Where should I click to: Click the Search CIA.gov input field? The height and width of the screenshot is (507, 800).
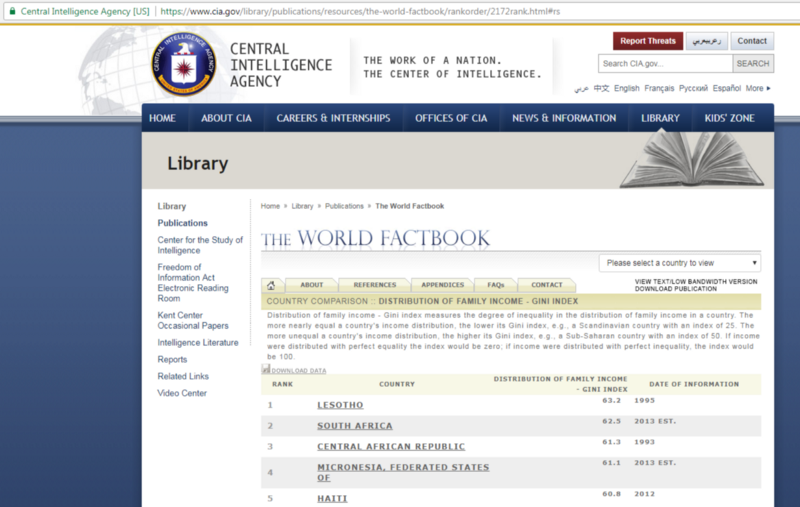point(665,63)
